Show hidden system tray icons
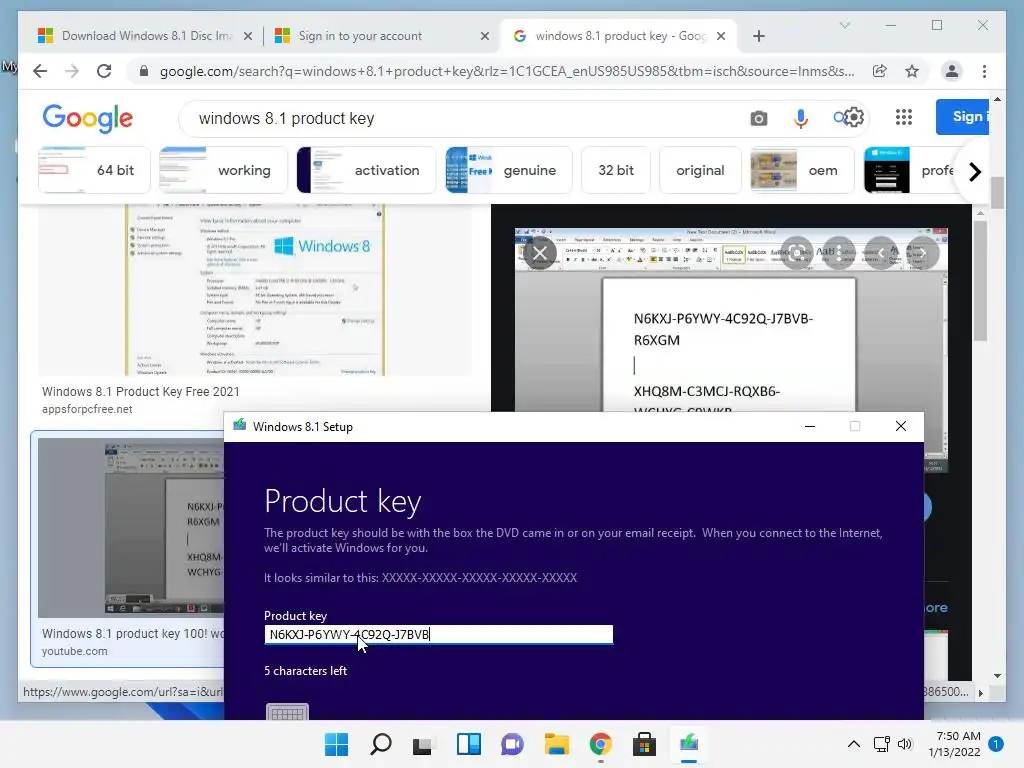 (x=854, y=744)
